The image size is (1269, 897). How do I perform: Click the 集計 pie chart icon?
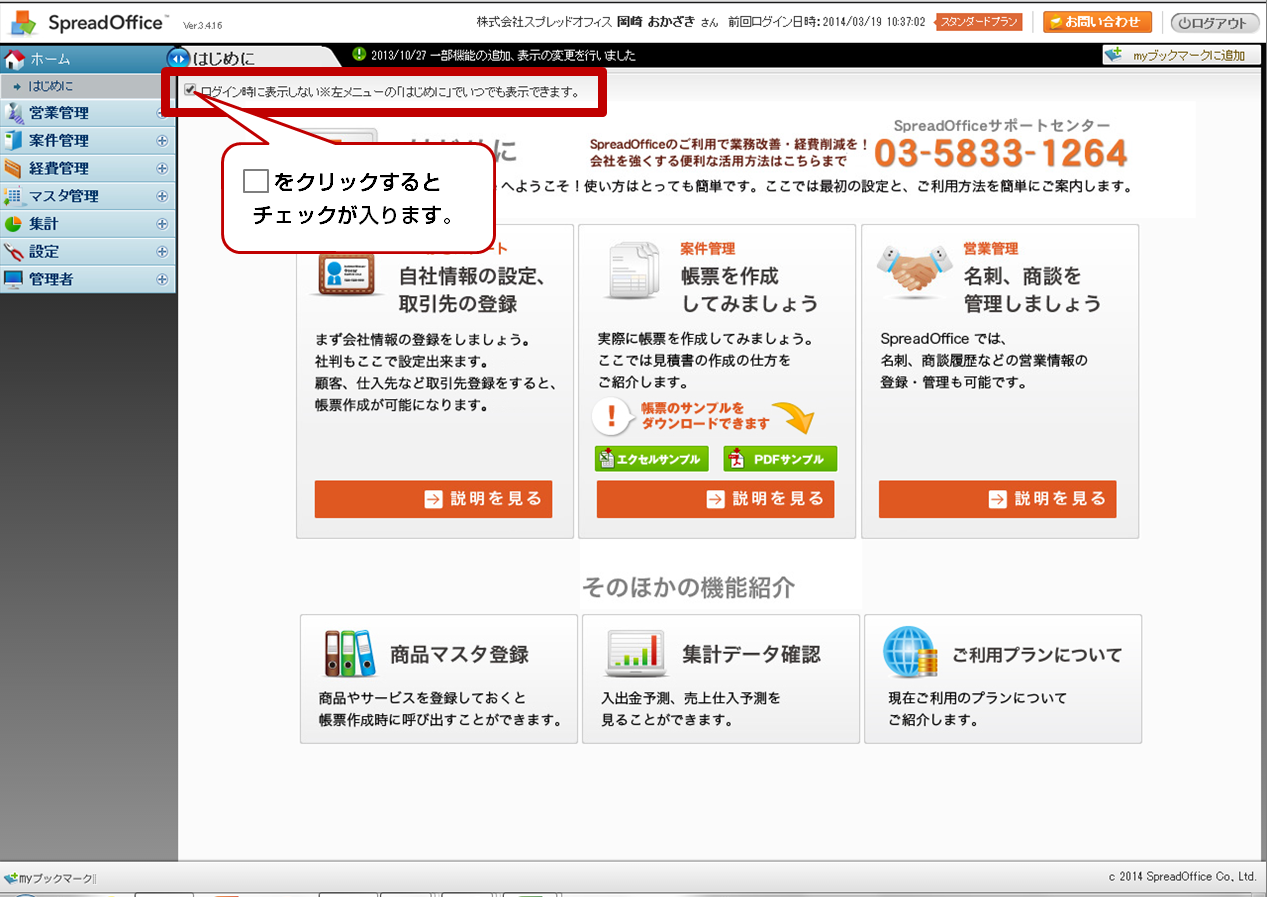(14, 224)
